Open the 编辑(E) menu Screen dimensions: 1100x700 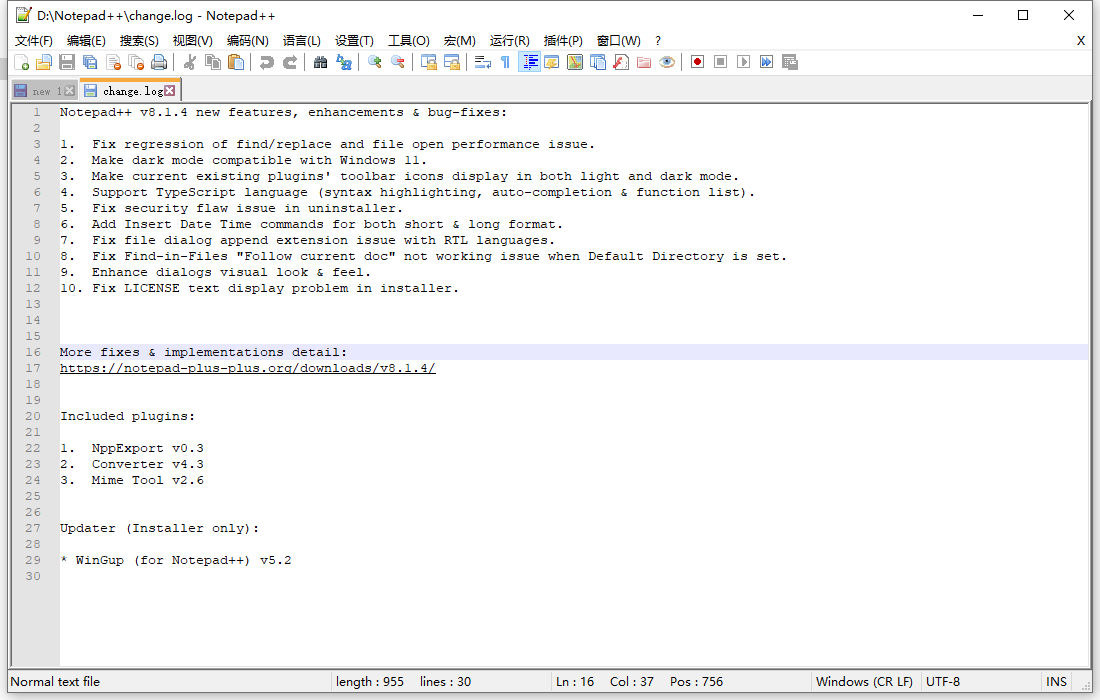pos(86,41)
